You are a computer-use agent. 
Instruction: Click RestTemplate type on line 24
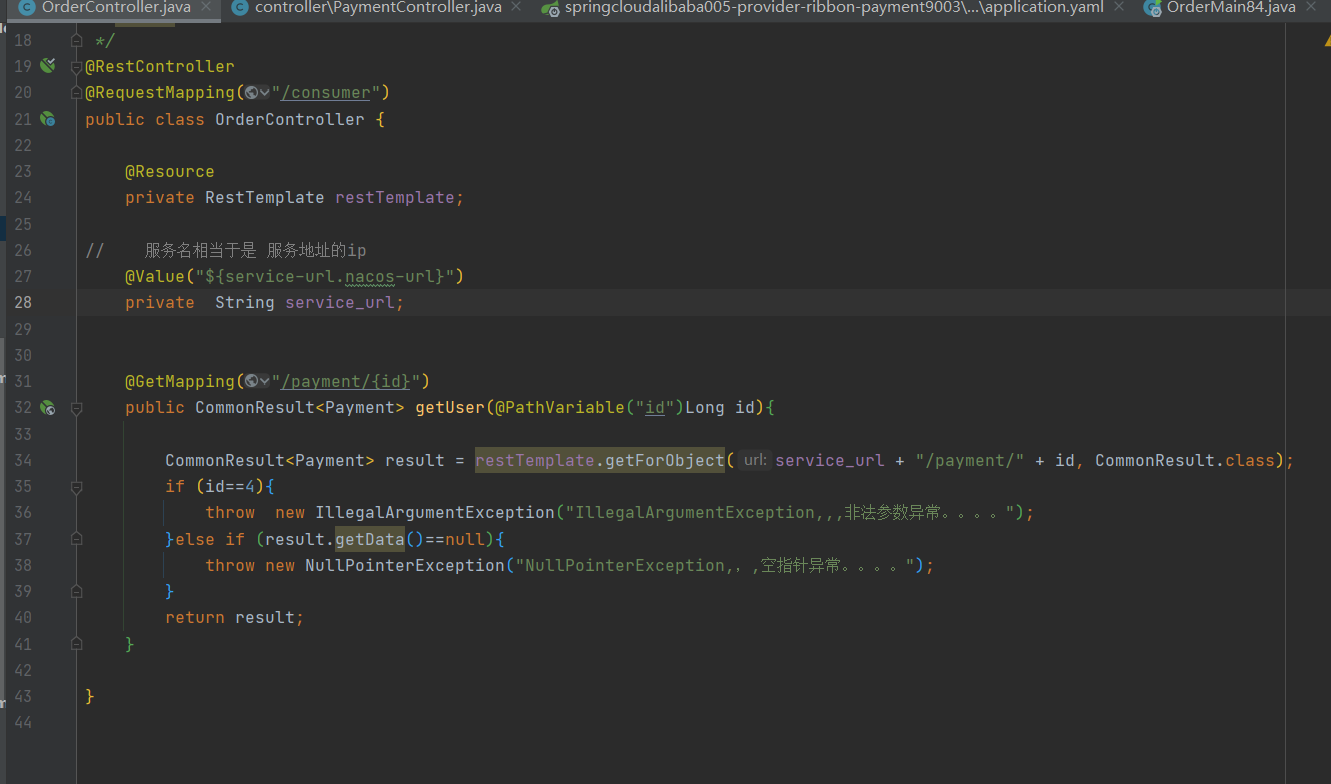click(265, 198)
